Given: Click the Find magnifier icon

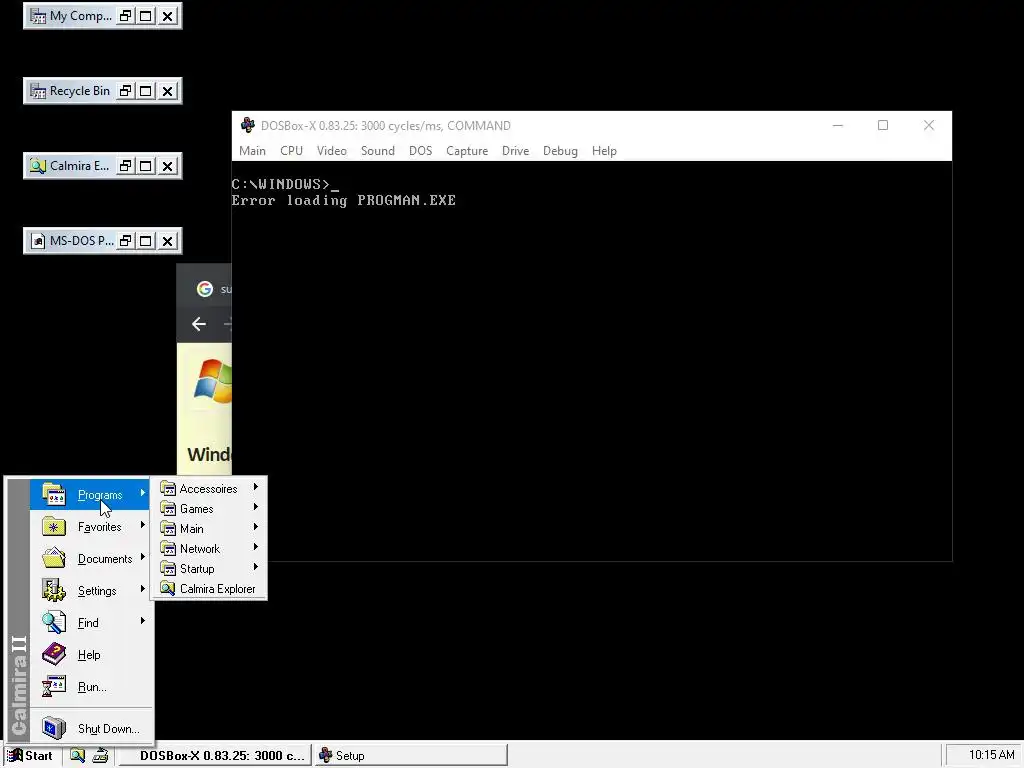Looking at the screenshot, I should click(54, 622).
